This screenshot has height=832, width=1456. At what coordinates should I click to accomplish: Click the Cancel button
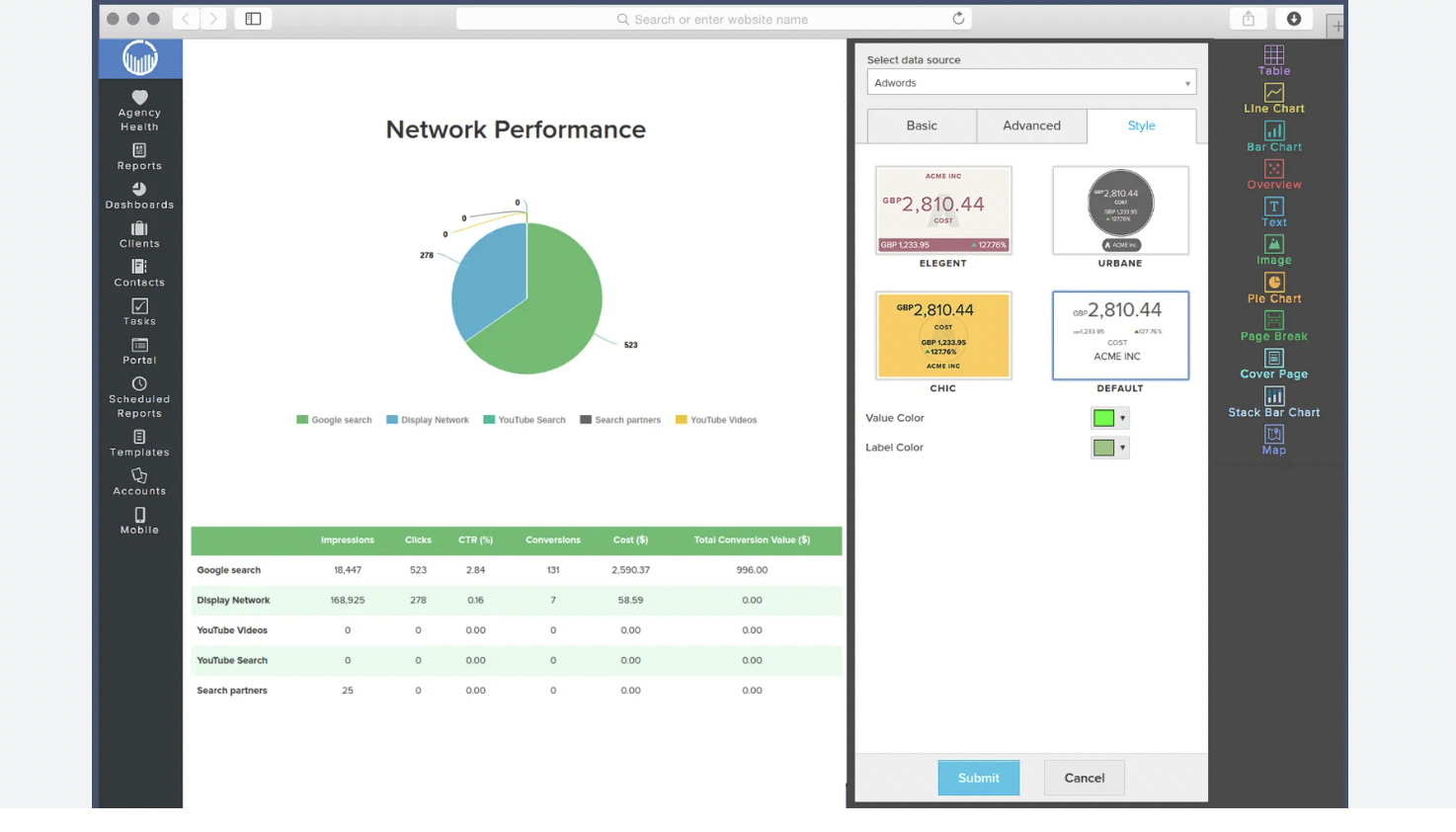[1084, 778]
